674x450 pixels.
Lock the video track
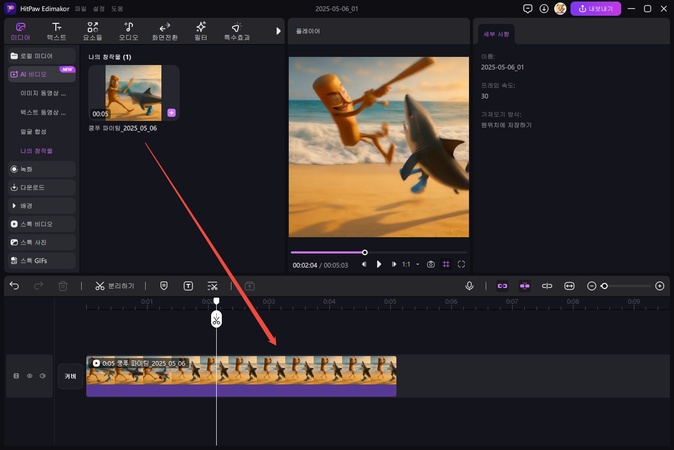[x=16, y=376]
